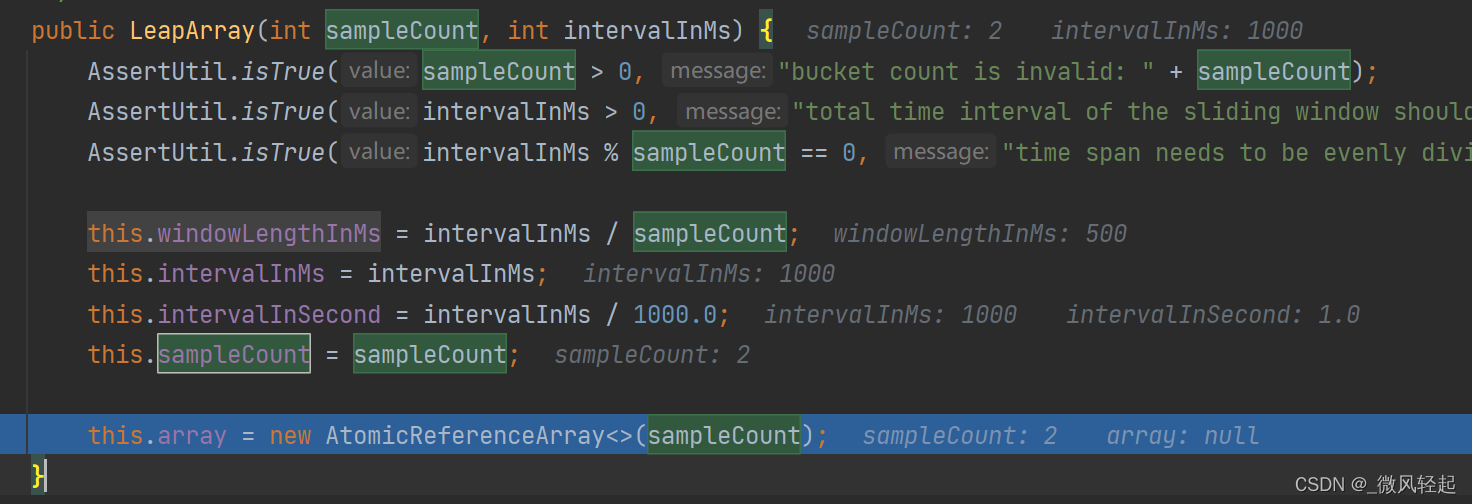Click highlighted sampleCount in 'intervalInMs % sampleCount'
This screenshot has width=1472, height=504.
point(709,153)
